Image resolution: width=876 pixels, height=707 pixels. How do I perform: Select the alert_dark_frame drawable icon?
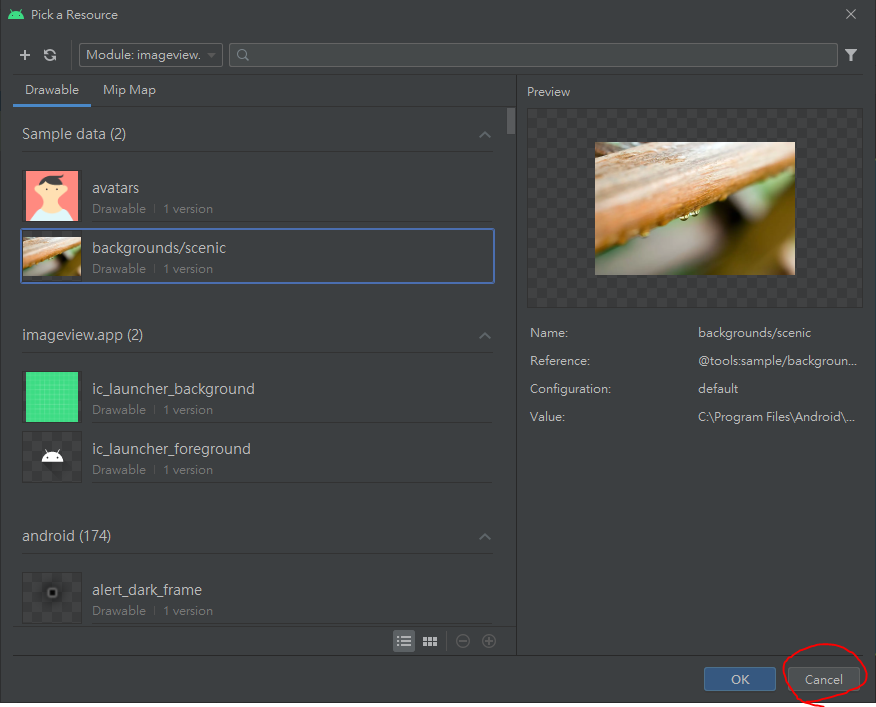(52, 597)
